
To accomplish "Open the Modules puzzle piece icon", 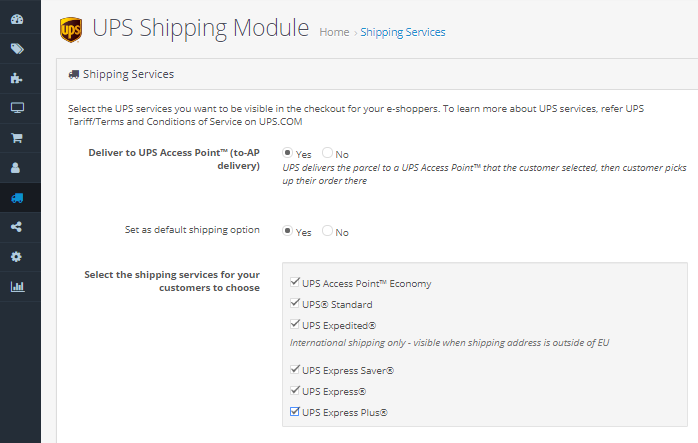I will 16,78.
